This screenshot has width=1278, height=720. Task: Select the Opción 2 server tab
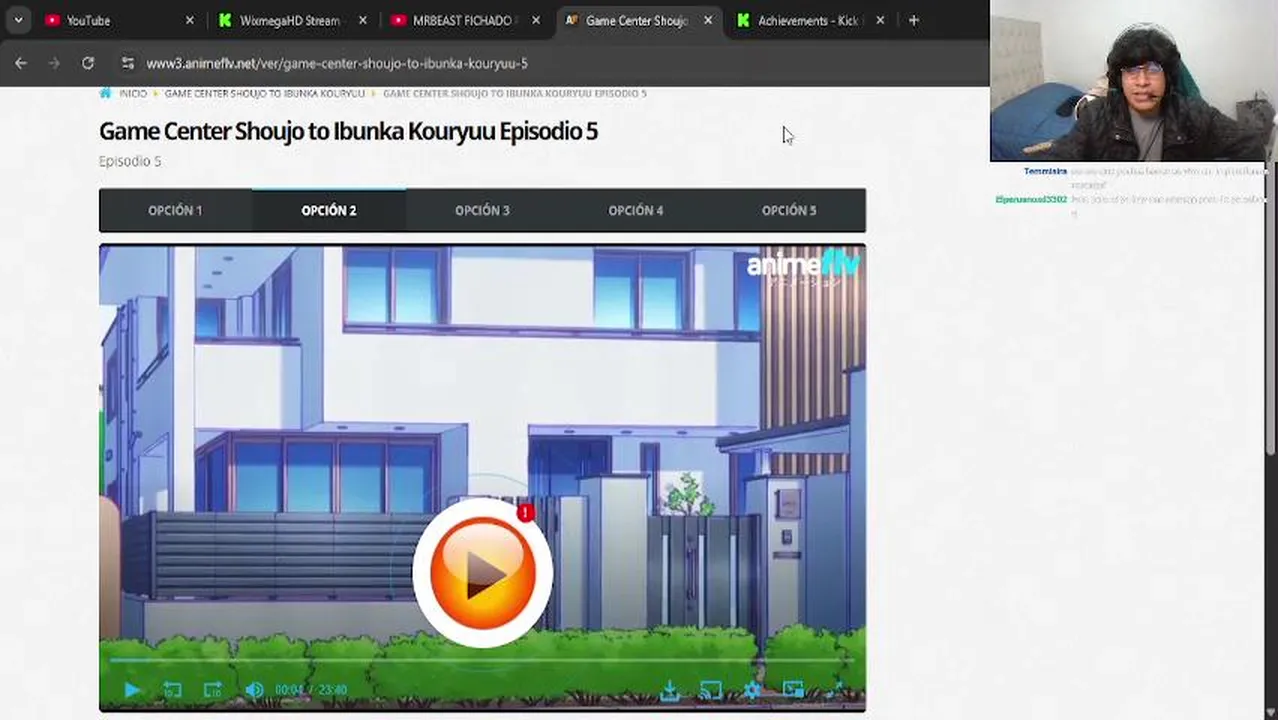pos(329,210)
